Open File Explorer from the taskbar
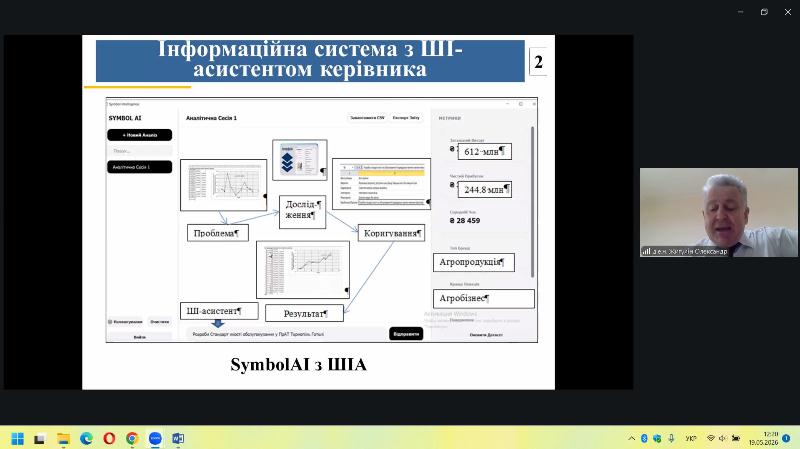The image size is (800, 449). 63,439
